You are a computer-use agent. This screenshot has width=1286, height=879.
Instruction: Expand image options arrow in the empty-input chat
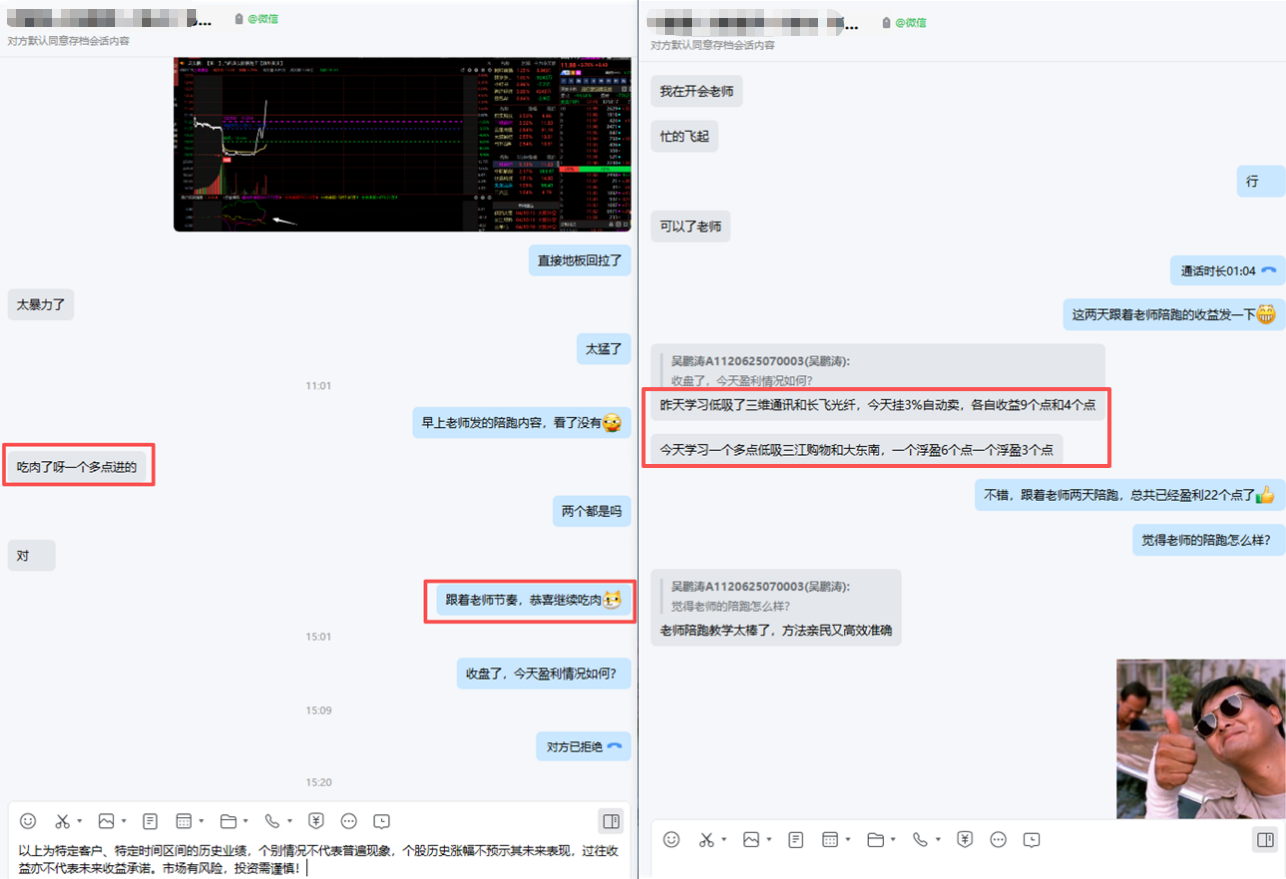click(x=767, y=840)
